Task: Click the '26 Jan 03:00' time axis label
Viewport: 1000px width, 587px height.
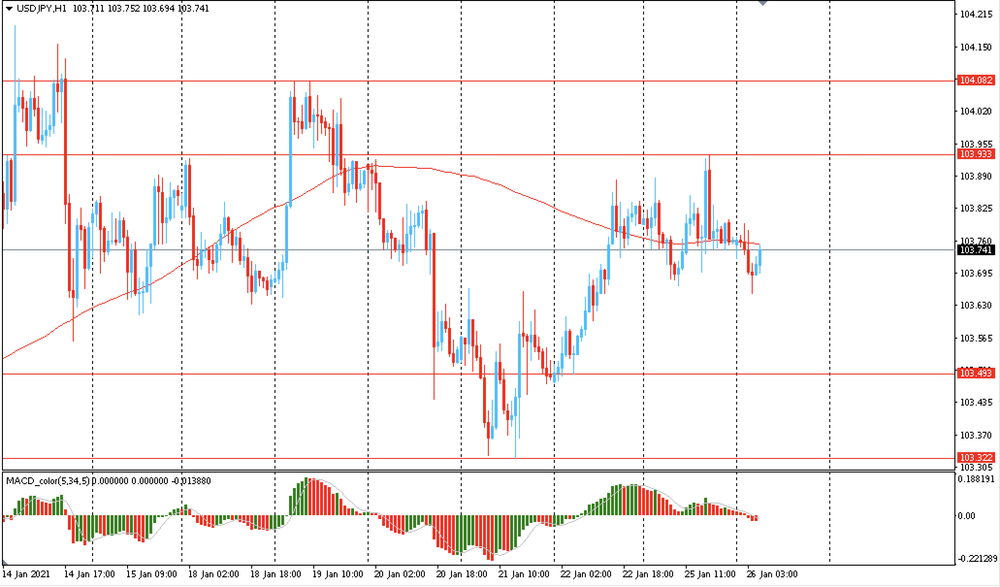Action: coord(772,574)
